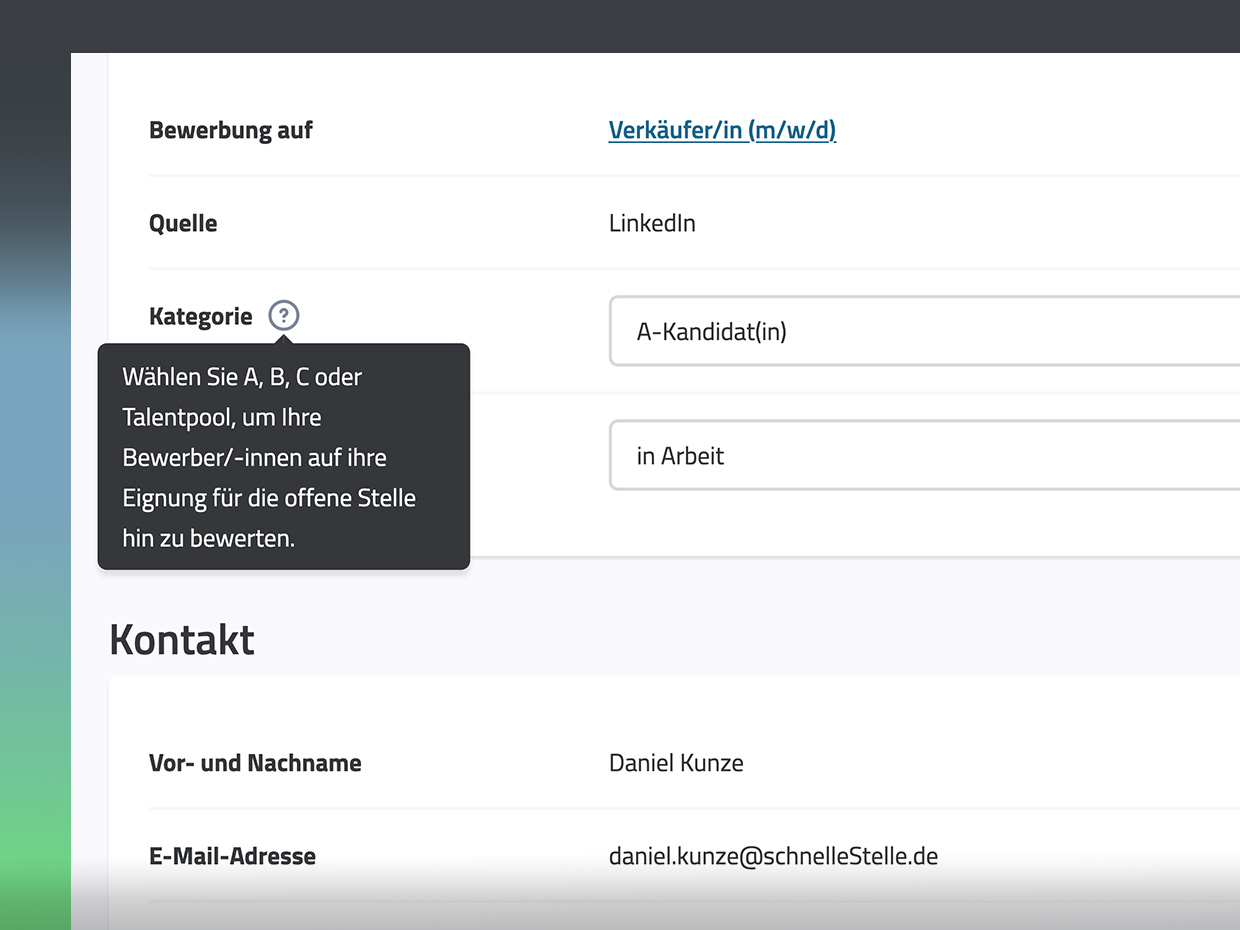Click the 'Quelle' field label
Viewport: 1240px width, 930px height.
(183, 223)
